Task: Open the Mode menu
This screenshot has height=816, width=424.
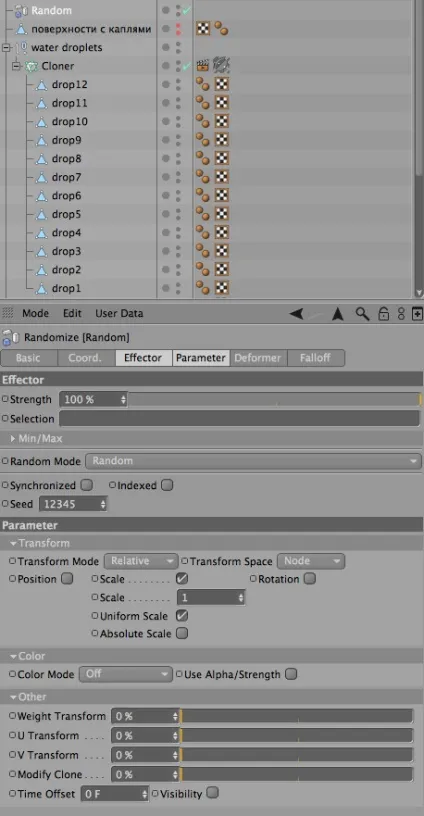Action: pyautogui.click(x=35, y=313)
